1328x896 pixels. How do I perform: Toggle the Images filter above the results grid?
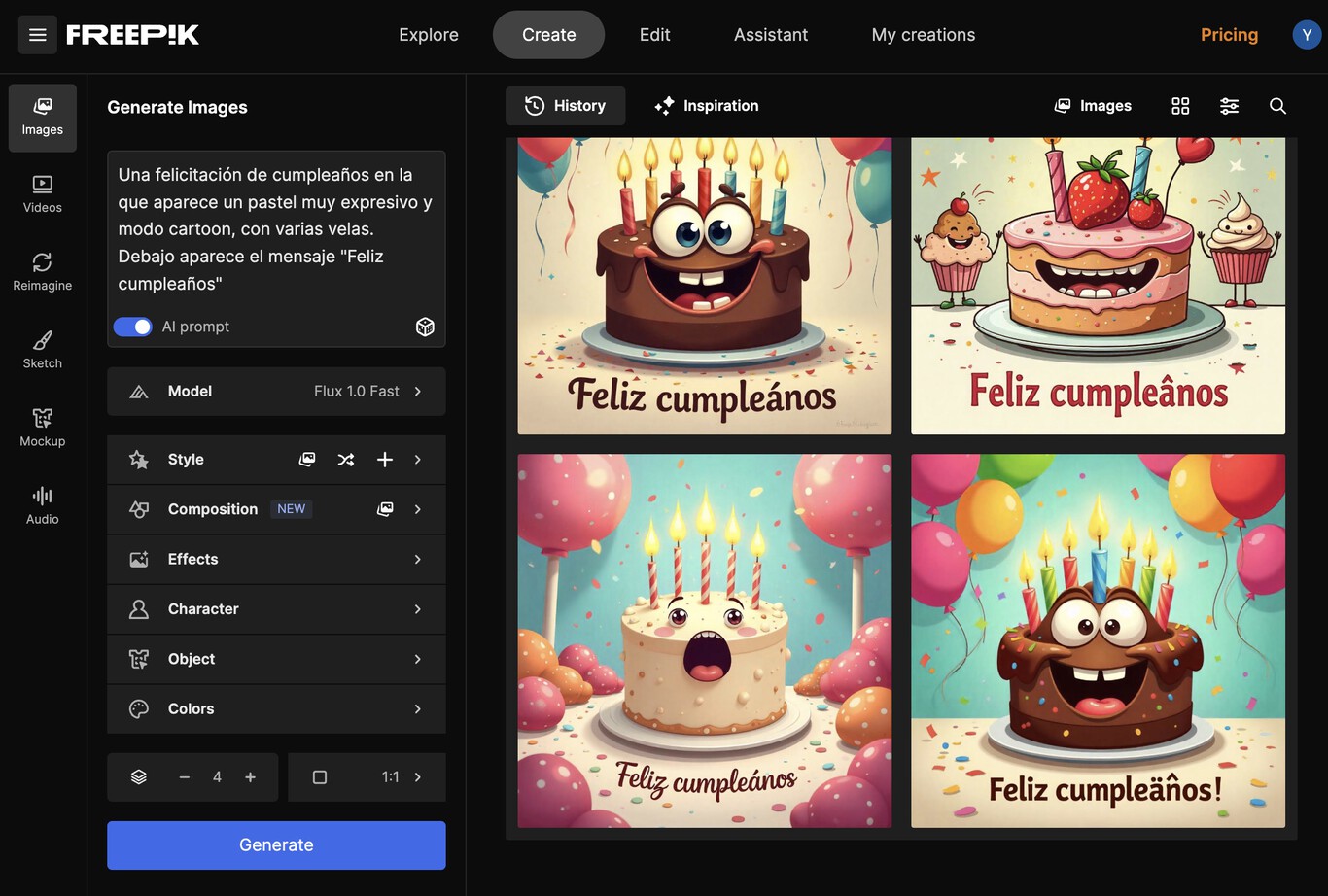pos(1092,106)
